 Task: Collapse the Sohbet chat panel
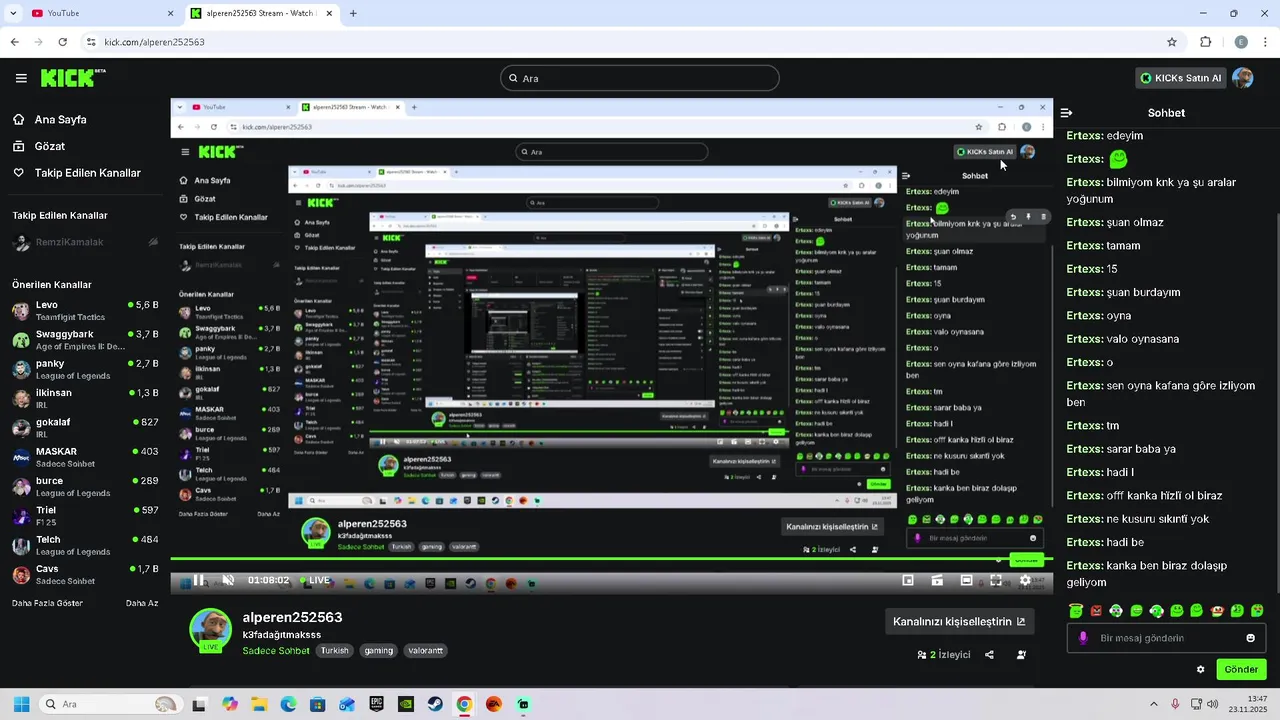1066,113
